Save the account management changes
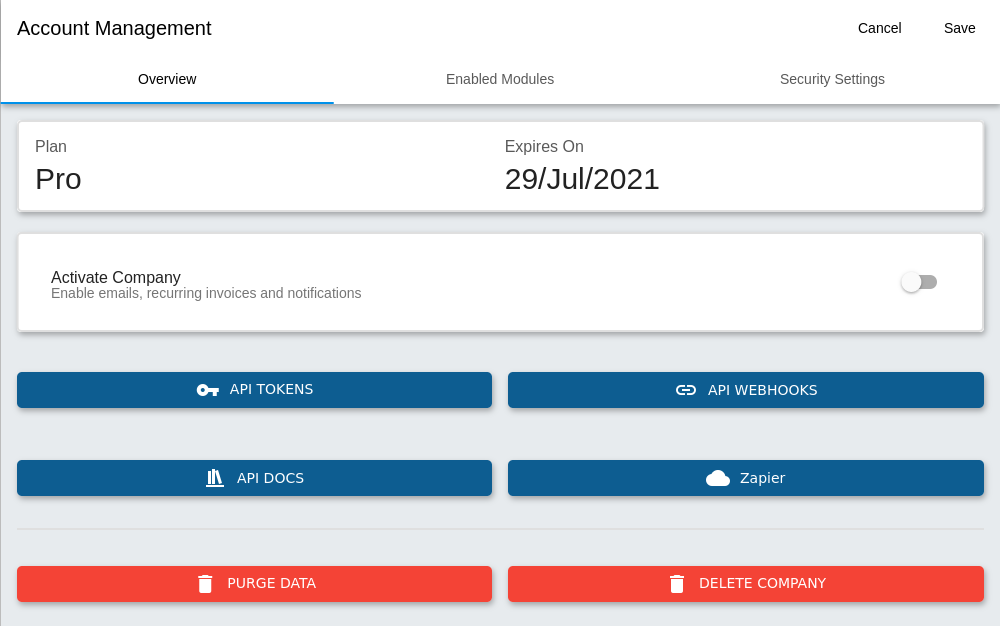The width and height of the screenshot is (1000, 626). pos(959,28)
